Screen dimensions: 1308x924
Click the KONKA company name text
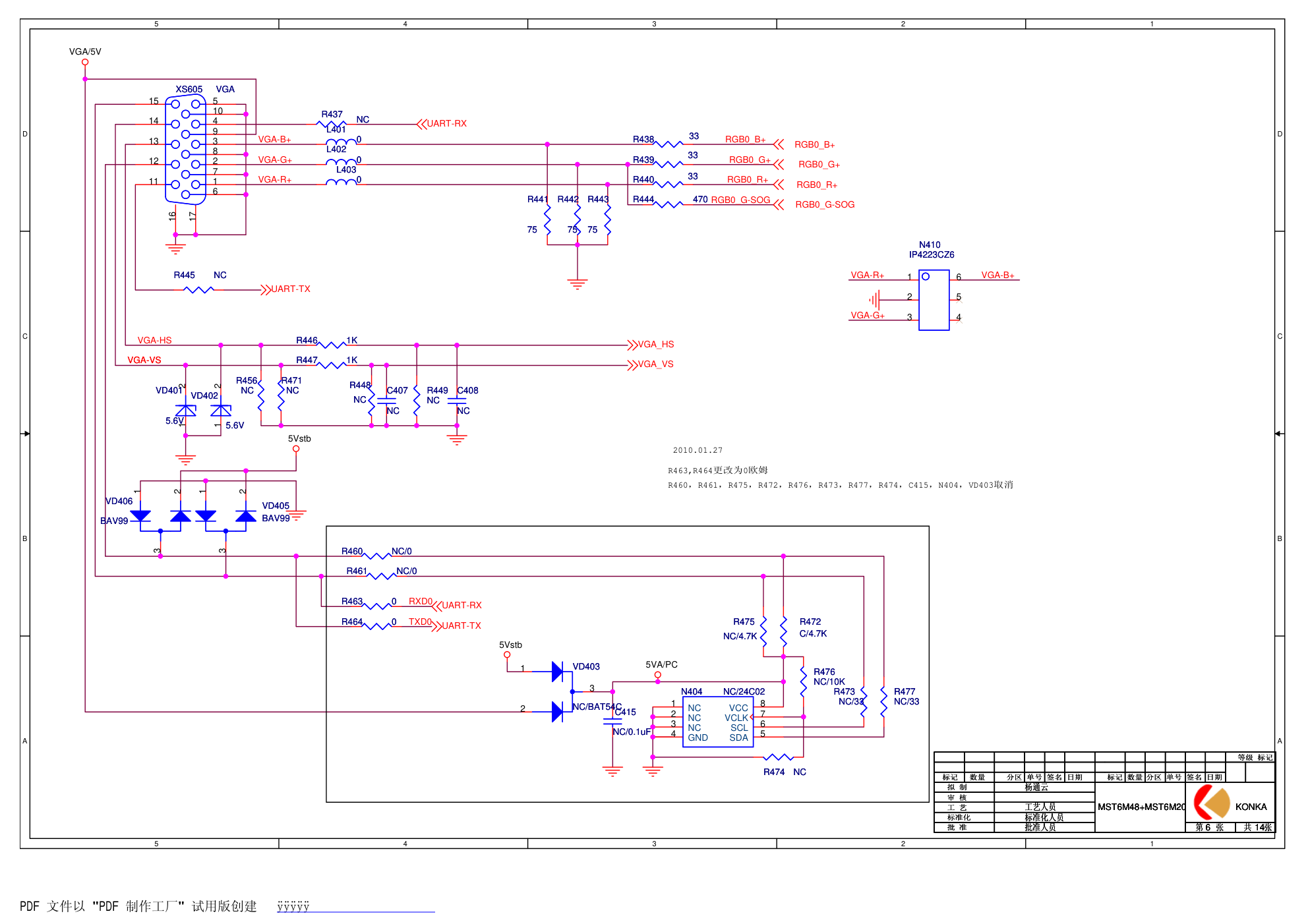[x=1251, y=807]
